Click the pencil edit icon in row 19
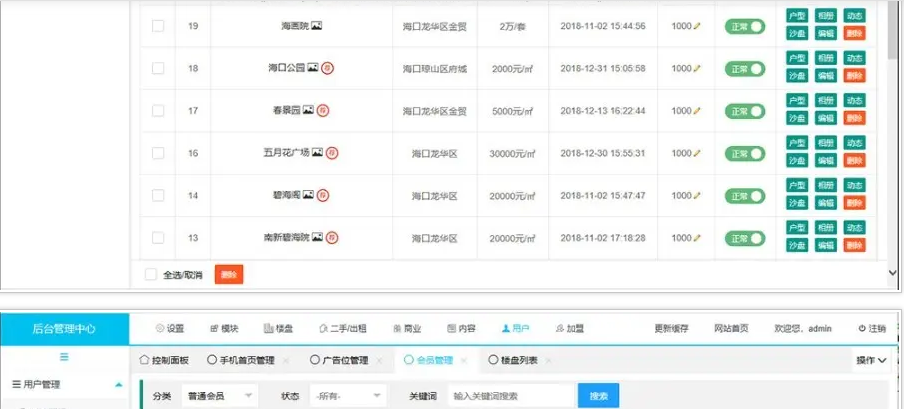904x409 pixels. [x=697, y=26]
